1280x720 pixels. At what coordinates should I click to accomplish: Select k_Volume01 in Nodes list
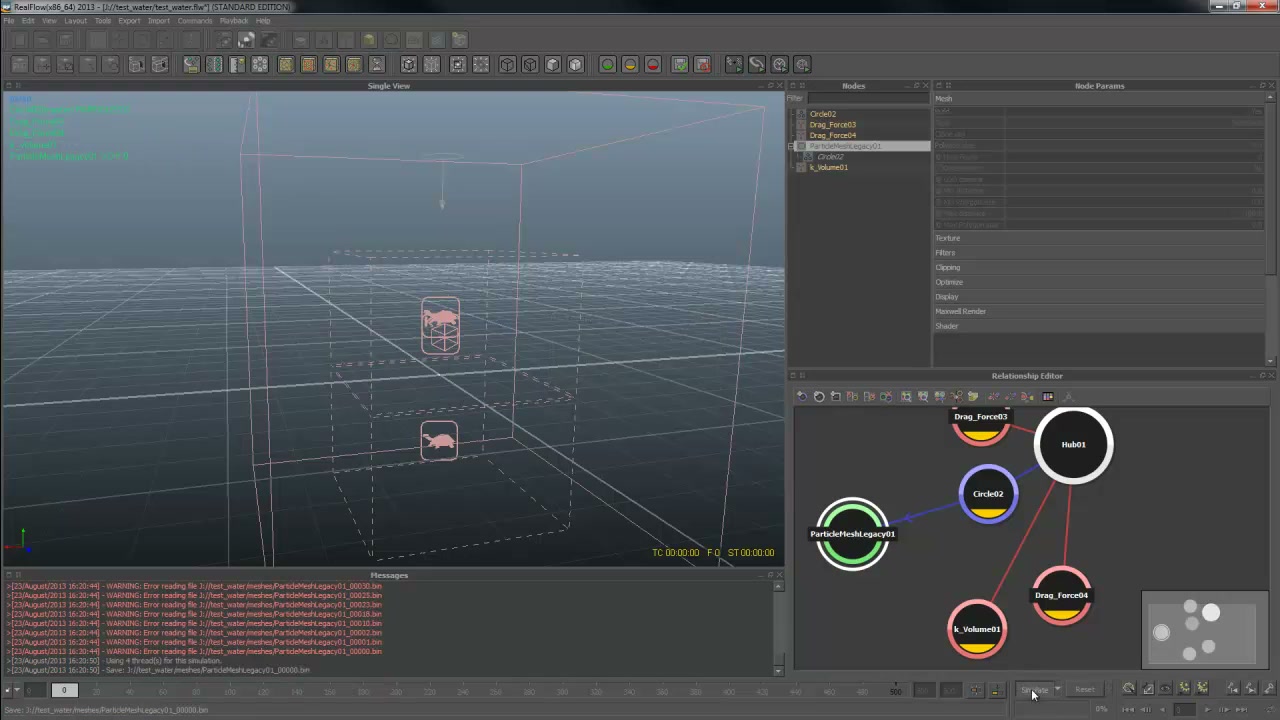(829, 167)
